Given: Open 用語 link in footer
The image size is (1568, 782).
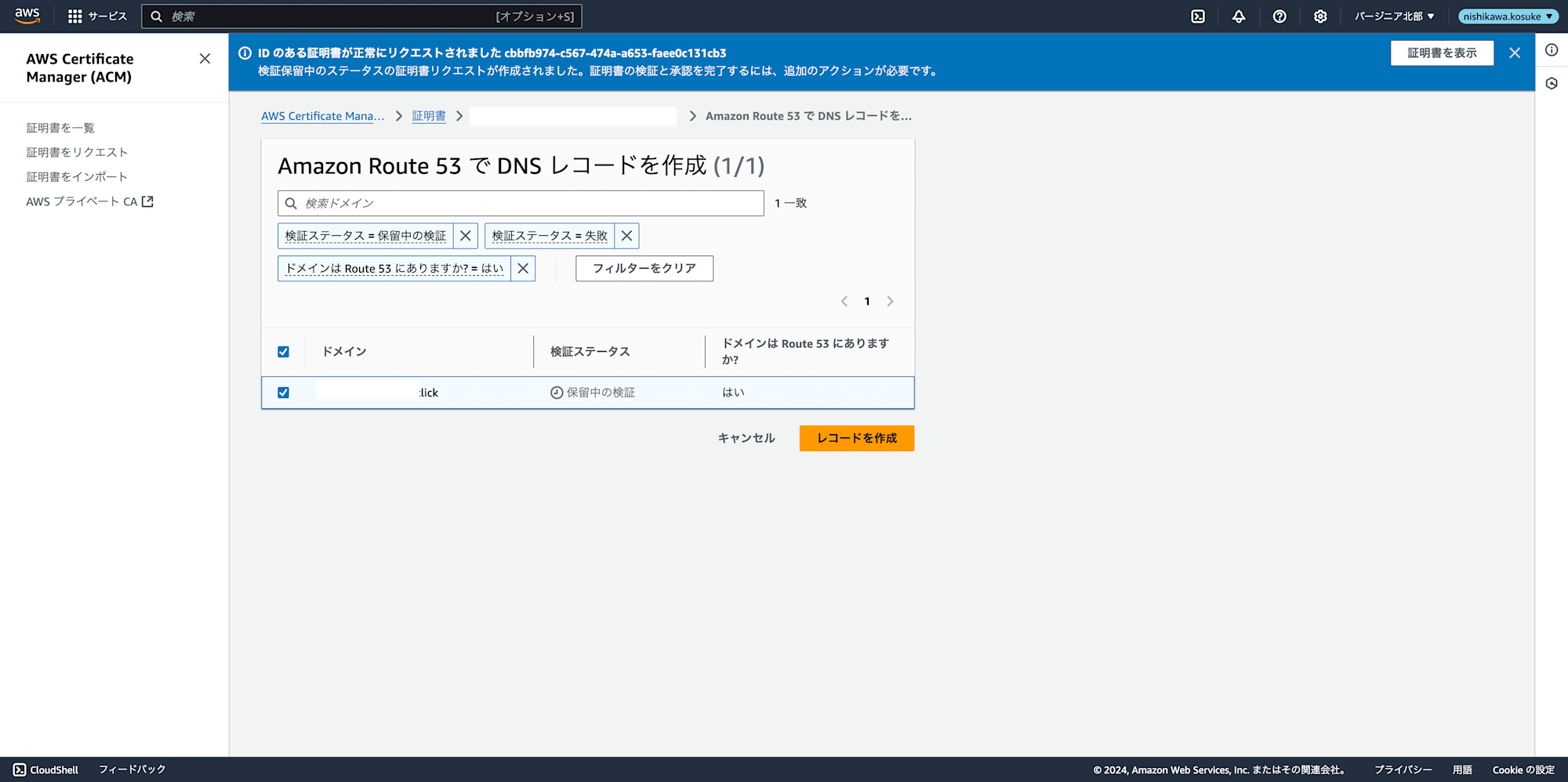Looking at the screenshot, I should coord(1462,770).
